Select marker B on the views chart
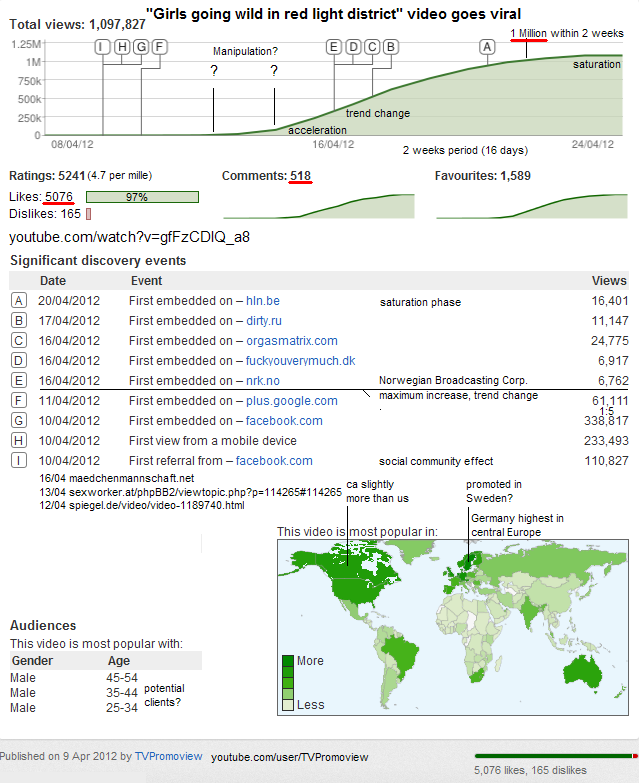Image resolution: width=639 pixels, height=783 pixels. tap(390, 47)
